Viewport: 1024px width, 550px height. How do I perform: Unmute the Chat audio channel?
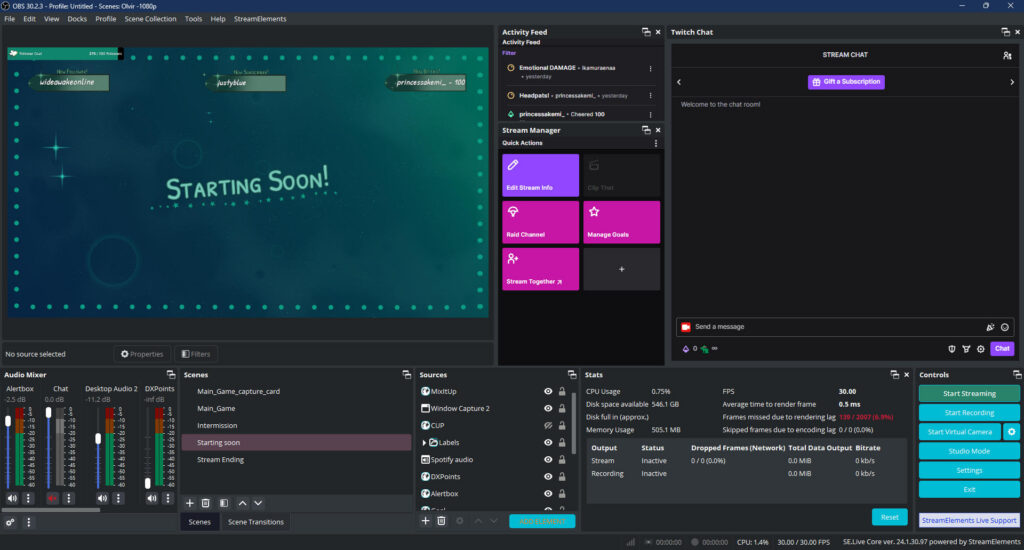pyautogui.click(x=52, y=498)
